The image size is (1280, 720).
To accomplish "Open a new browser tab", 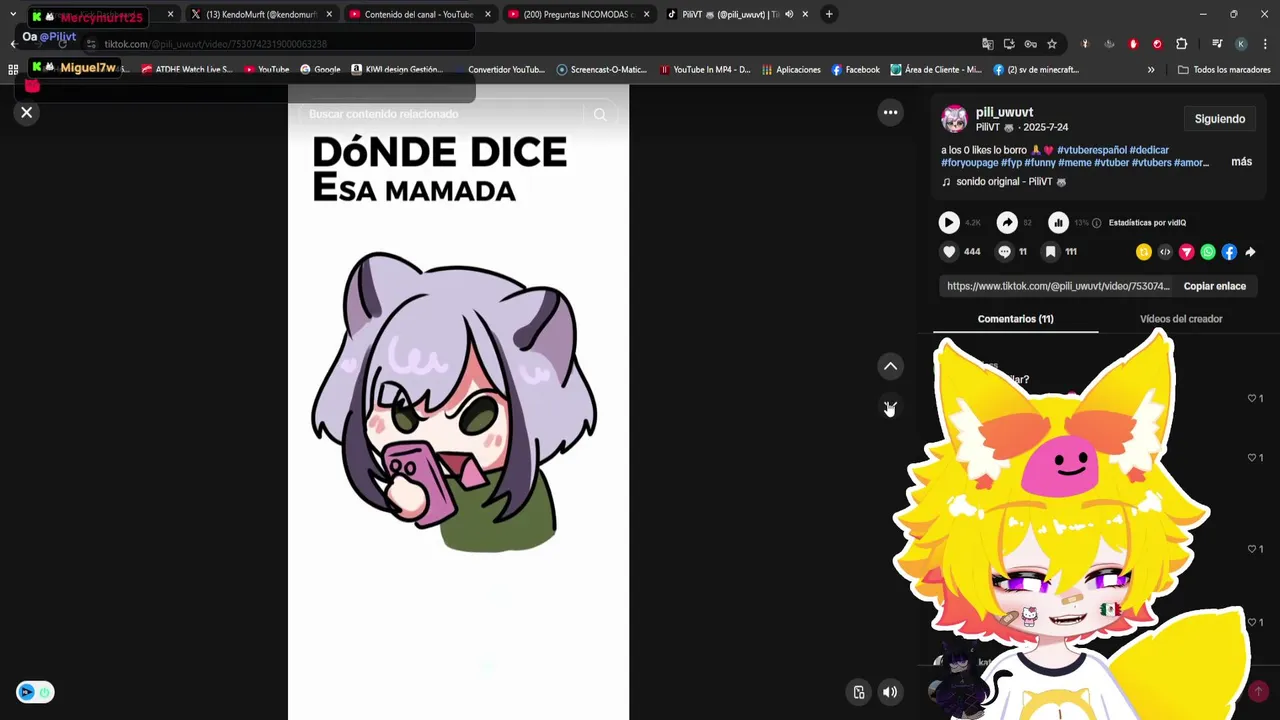I will click(829, 15).
